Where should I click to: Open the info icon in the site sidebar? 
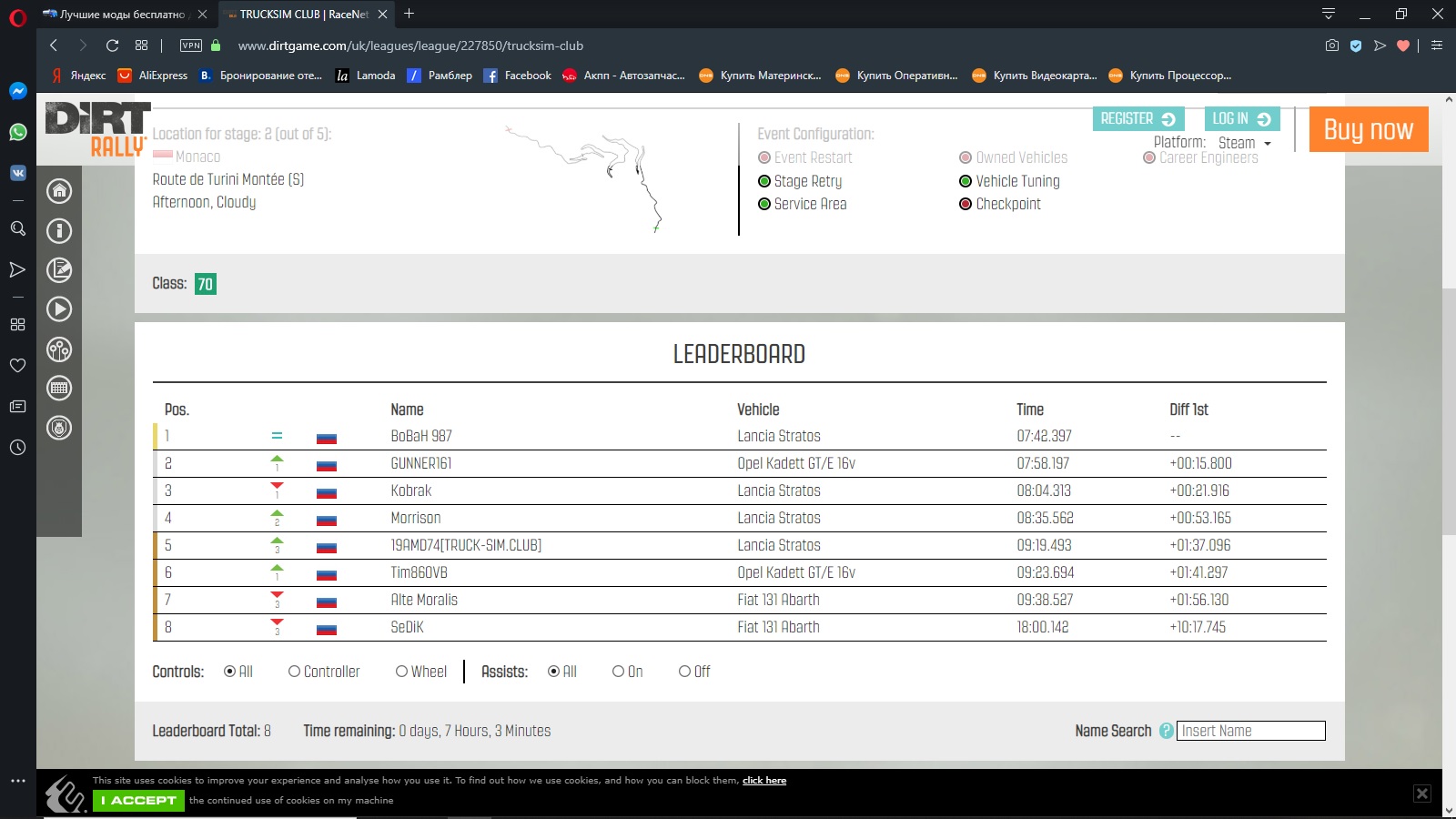tap(59, 231)
